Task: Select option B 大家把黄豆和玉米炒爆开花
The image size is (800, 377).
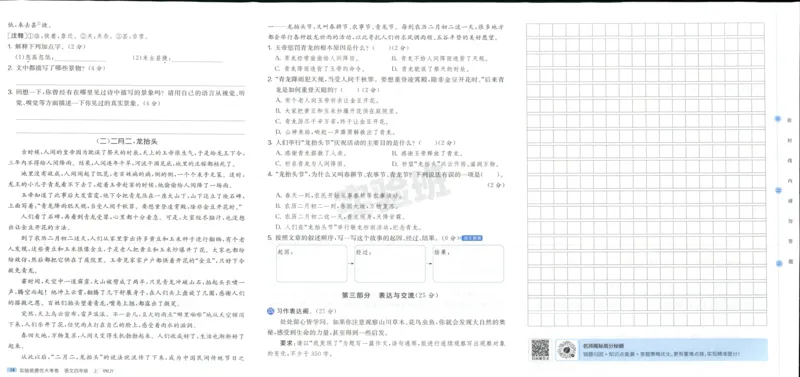Action: (336, 110)
